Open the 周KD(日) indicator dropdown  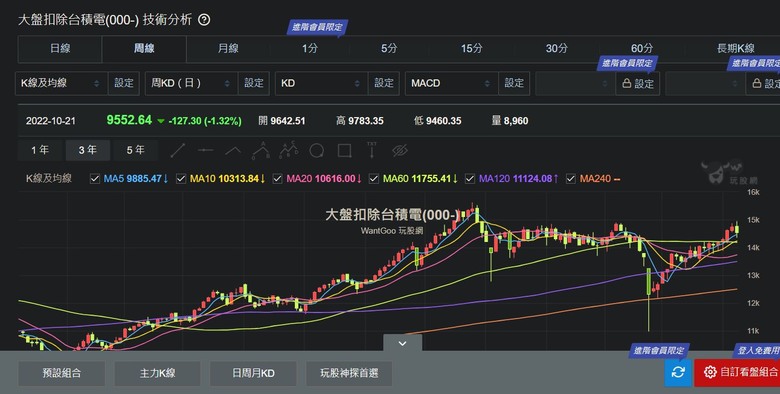pos(192,83)
